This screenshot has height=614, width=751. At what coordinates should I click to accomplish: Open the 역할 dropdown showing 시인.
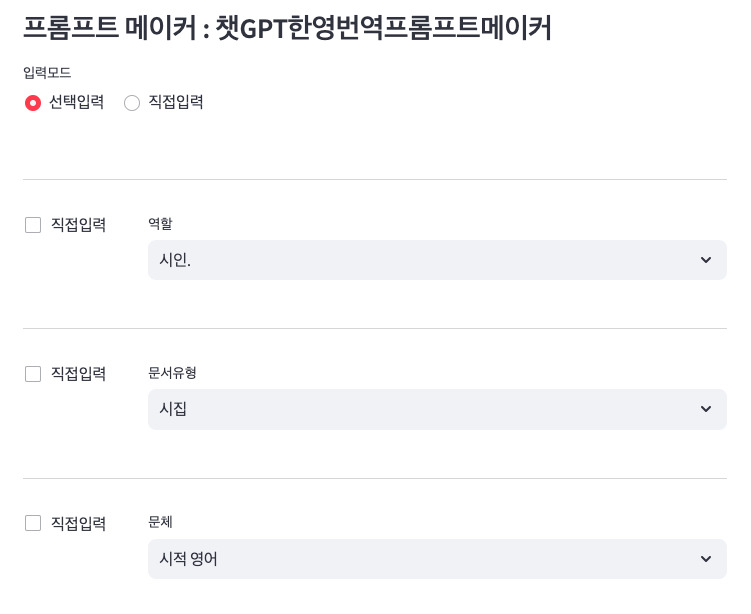420,260
